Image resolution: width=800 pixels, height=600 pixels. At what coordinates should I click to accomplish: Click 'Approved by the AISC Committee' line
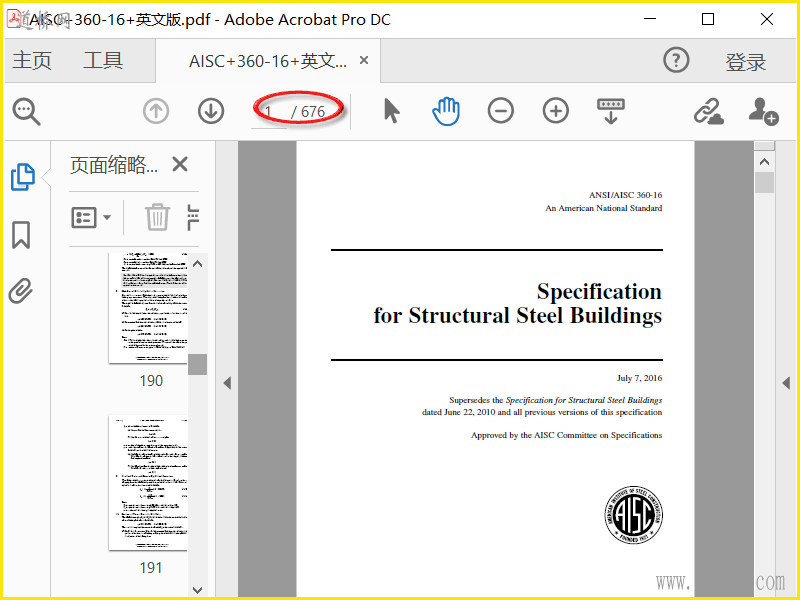tap(566, 435)
